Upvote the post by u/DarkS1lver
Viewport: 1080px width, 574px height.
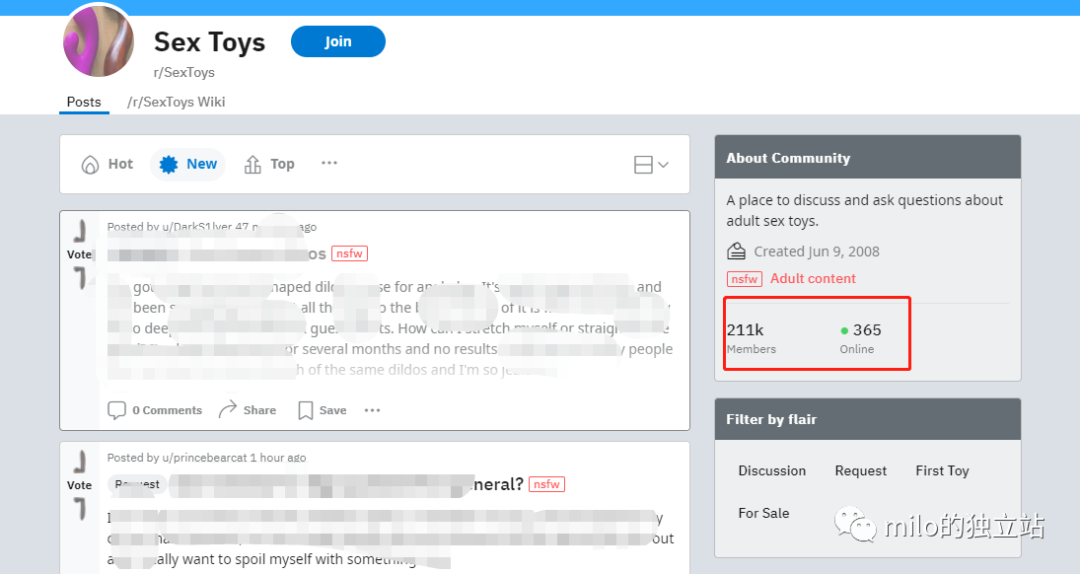(x=80, y=231)
